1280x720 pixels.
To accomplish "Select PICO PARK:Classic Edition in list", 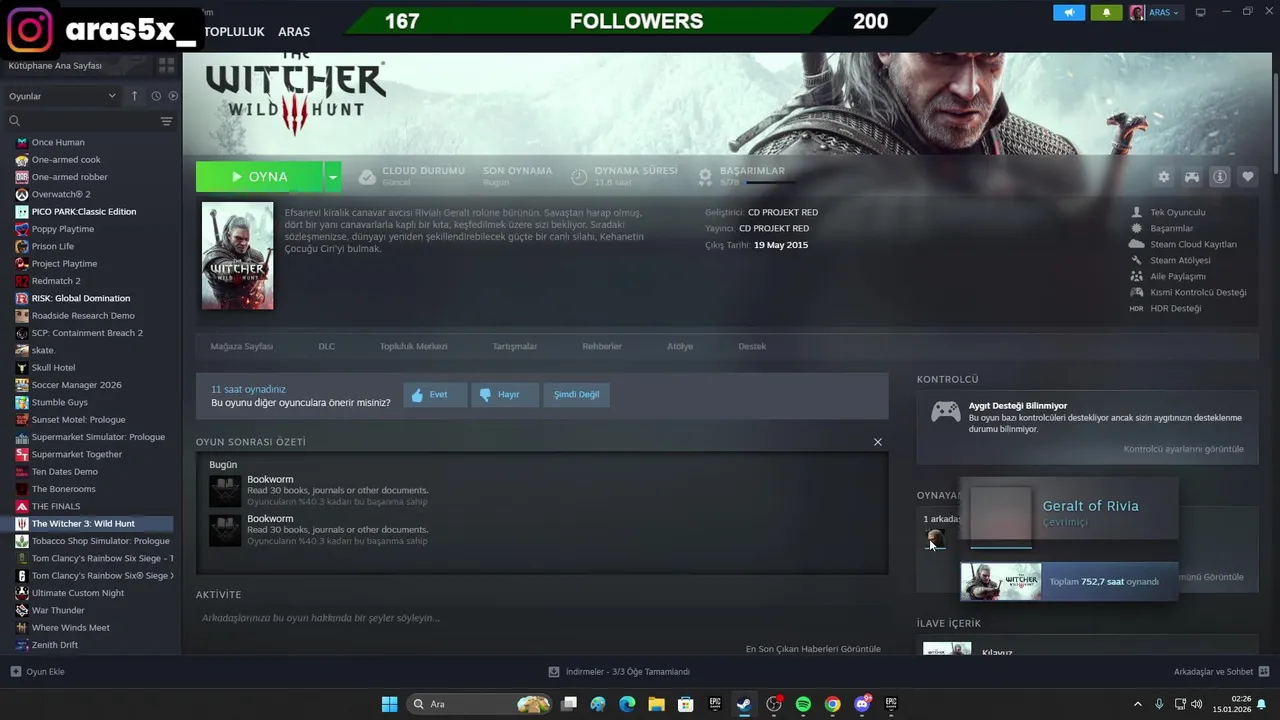I will [84, 211].
